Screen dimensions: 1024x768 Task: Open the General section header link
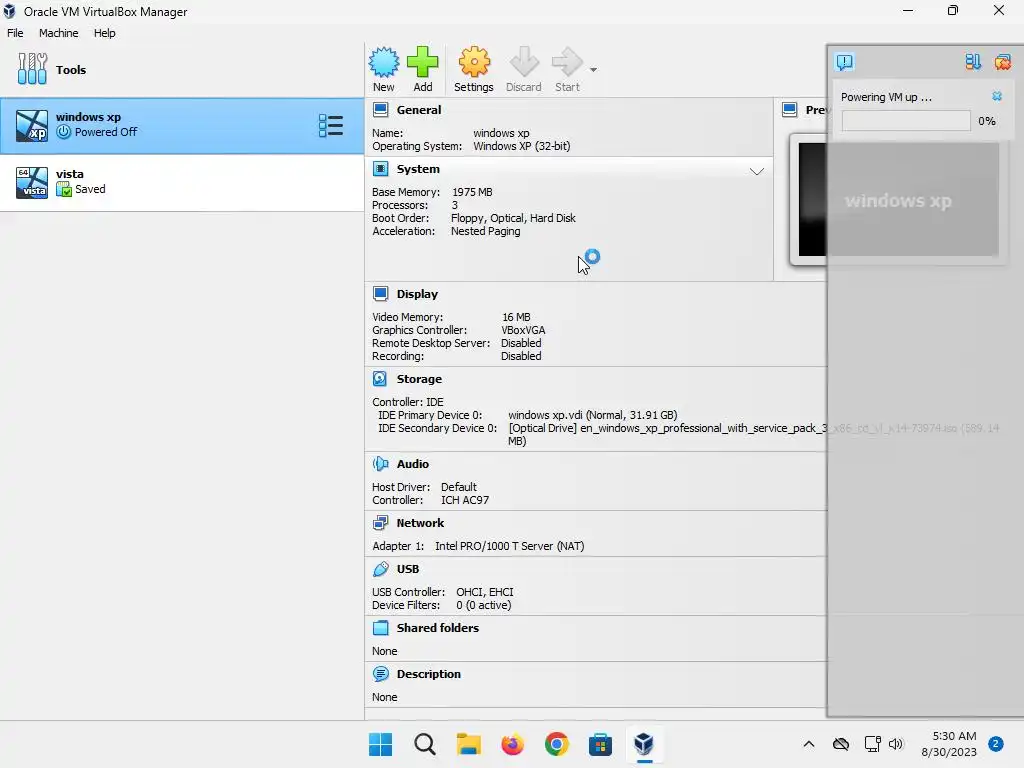419,110
